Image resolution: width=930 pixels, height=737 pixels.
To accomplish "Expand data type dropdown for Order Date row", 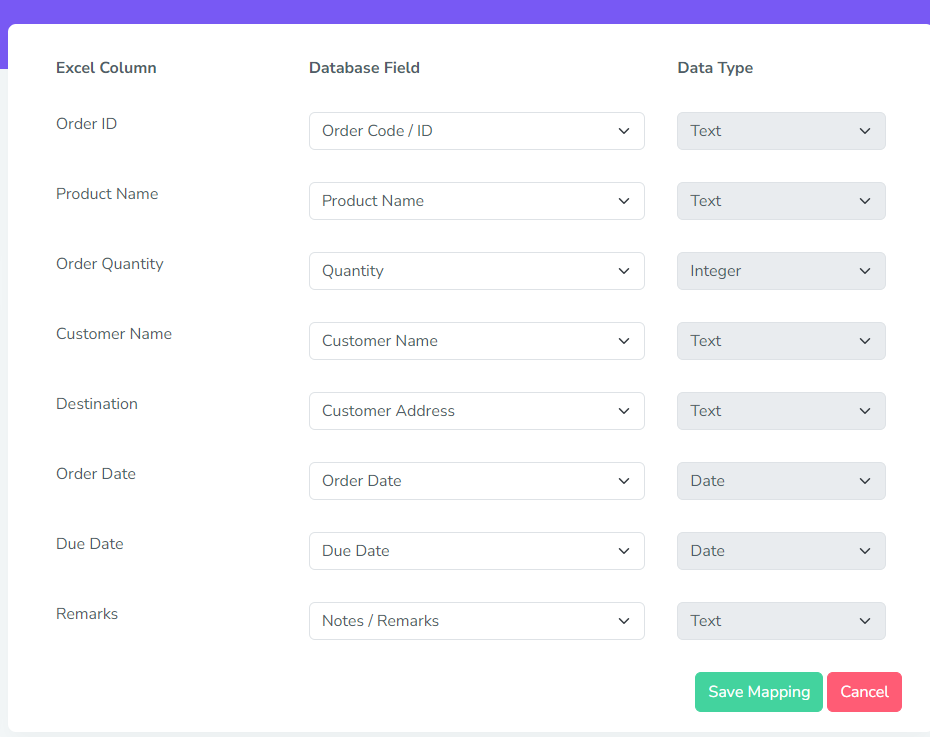I will click(780, 481).
